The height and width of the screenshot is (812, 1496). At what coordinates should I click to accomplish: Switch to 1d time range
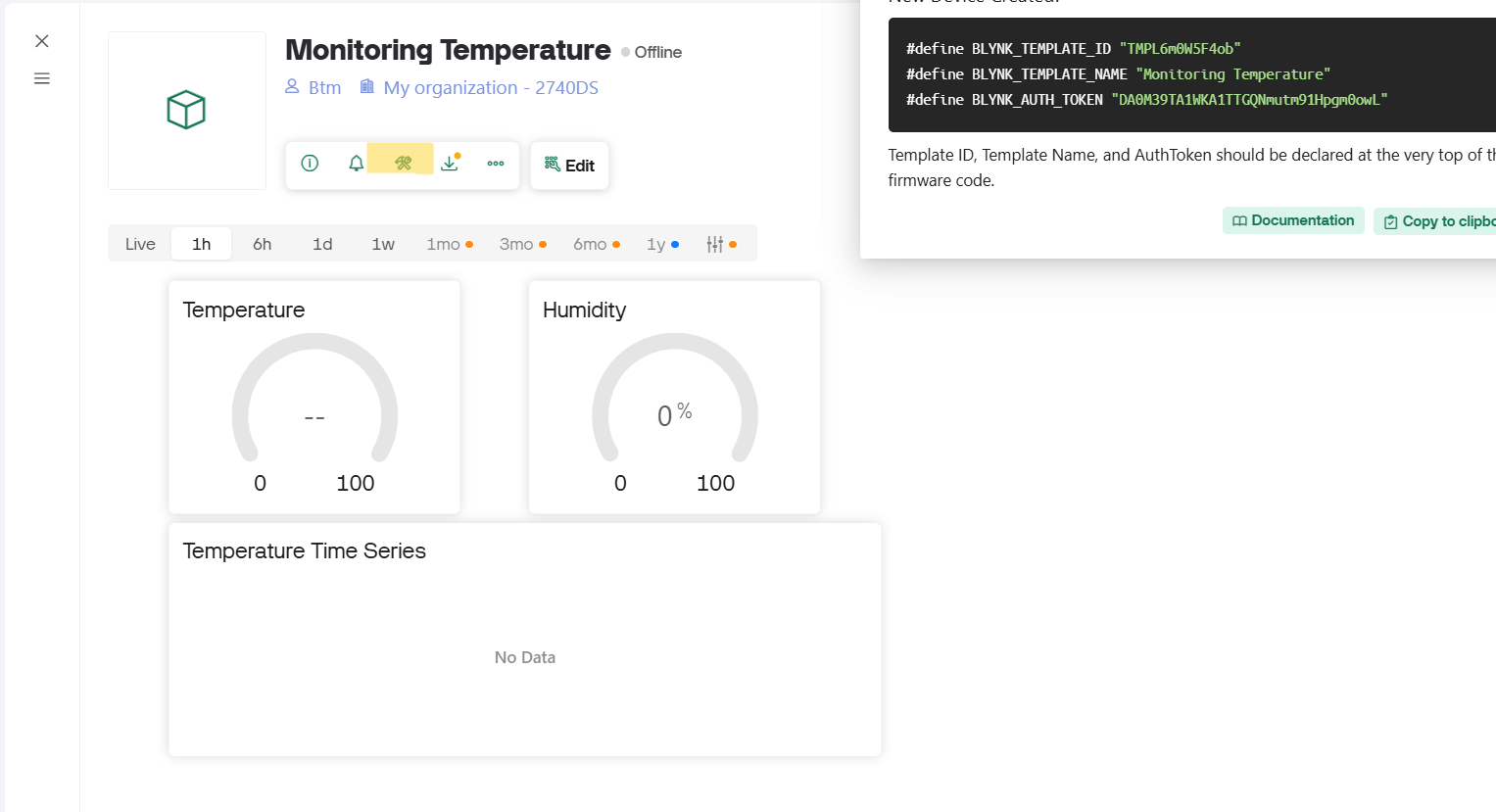click(322, 244)
